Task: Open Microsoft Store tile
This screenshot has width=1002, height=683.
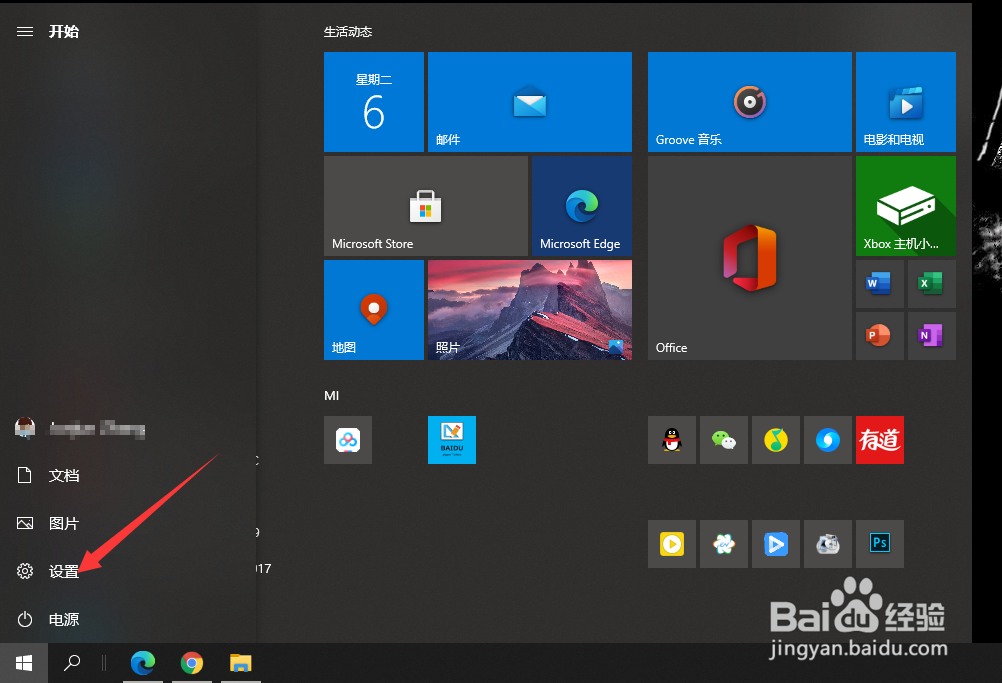Action: (x=426, y=206)
